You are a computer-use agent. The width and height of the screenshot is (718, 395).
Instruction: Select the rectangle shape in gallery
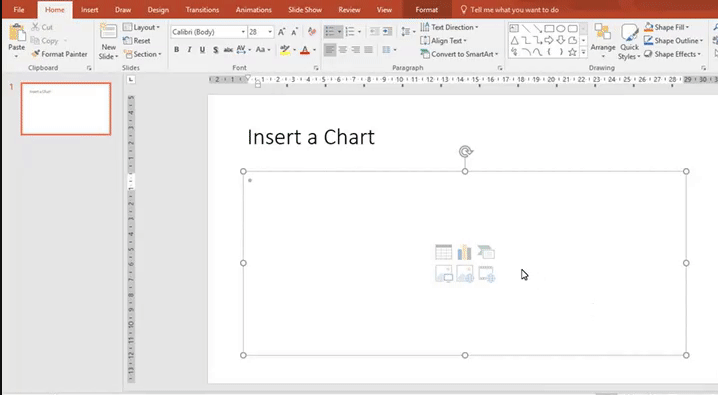click(x=549, y=28)
